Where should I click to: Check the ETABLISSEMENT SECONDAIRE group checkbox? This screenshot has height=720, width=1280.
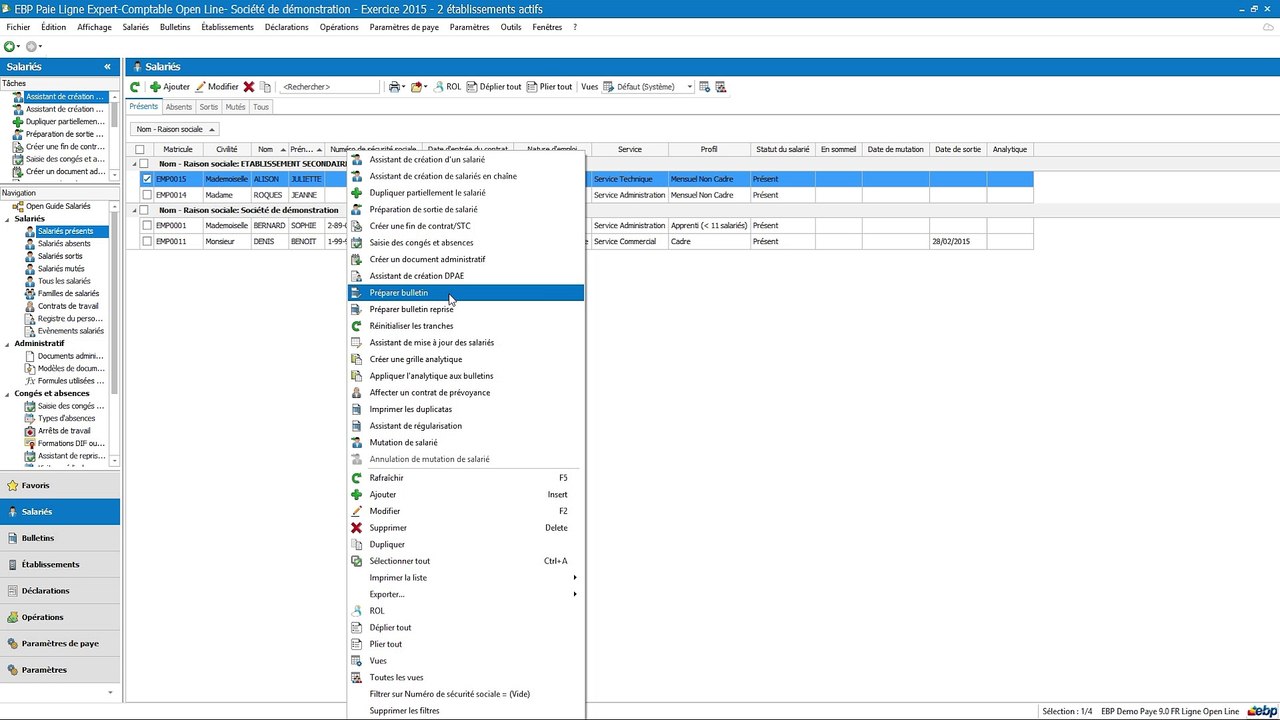(144, 164)
